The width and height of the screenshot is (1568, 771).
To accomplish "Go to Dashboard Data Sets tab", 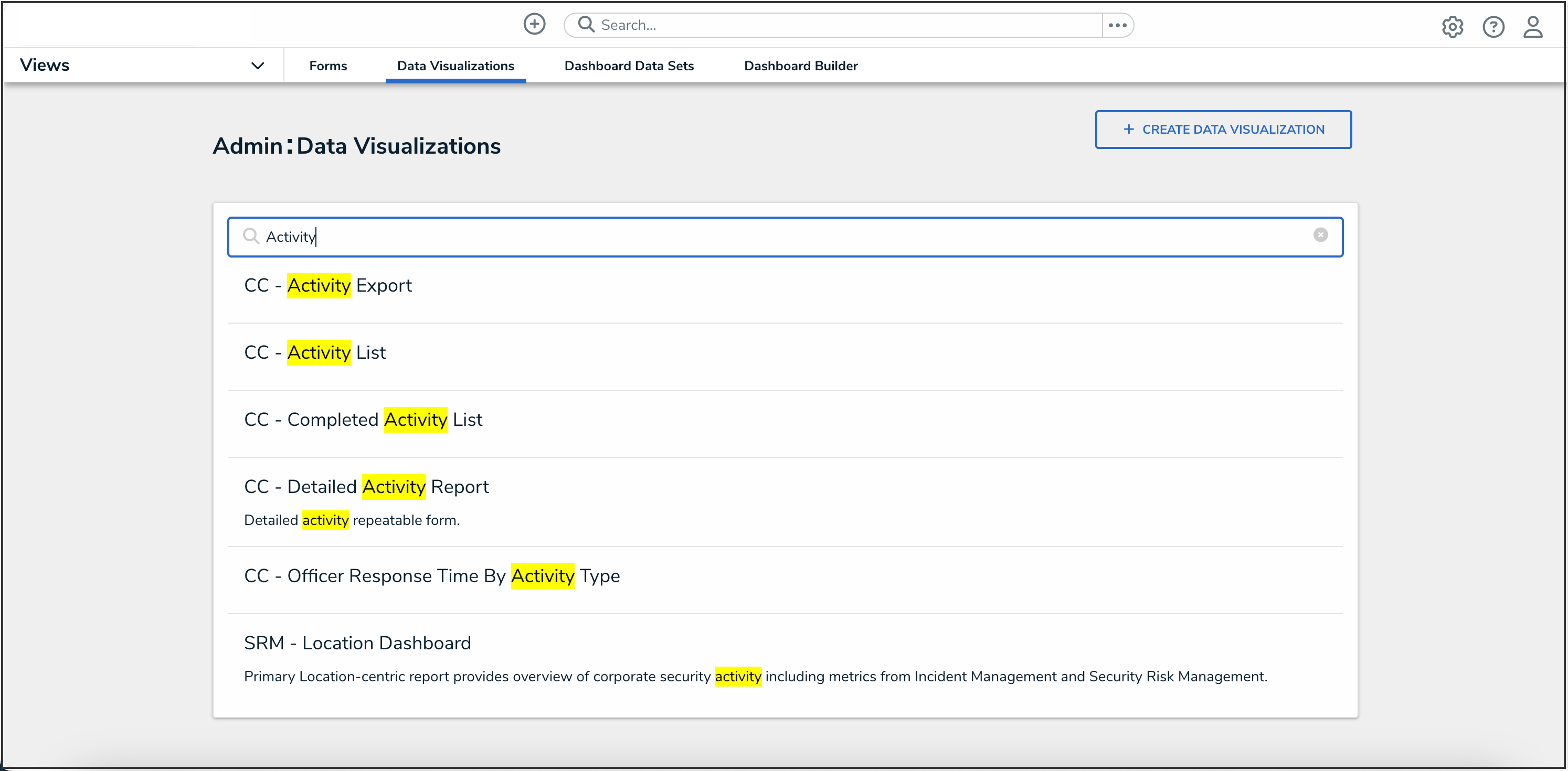I will [x=629, y=66].
